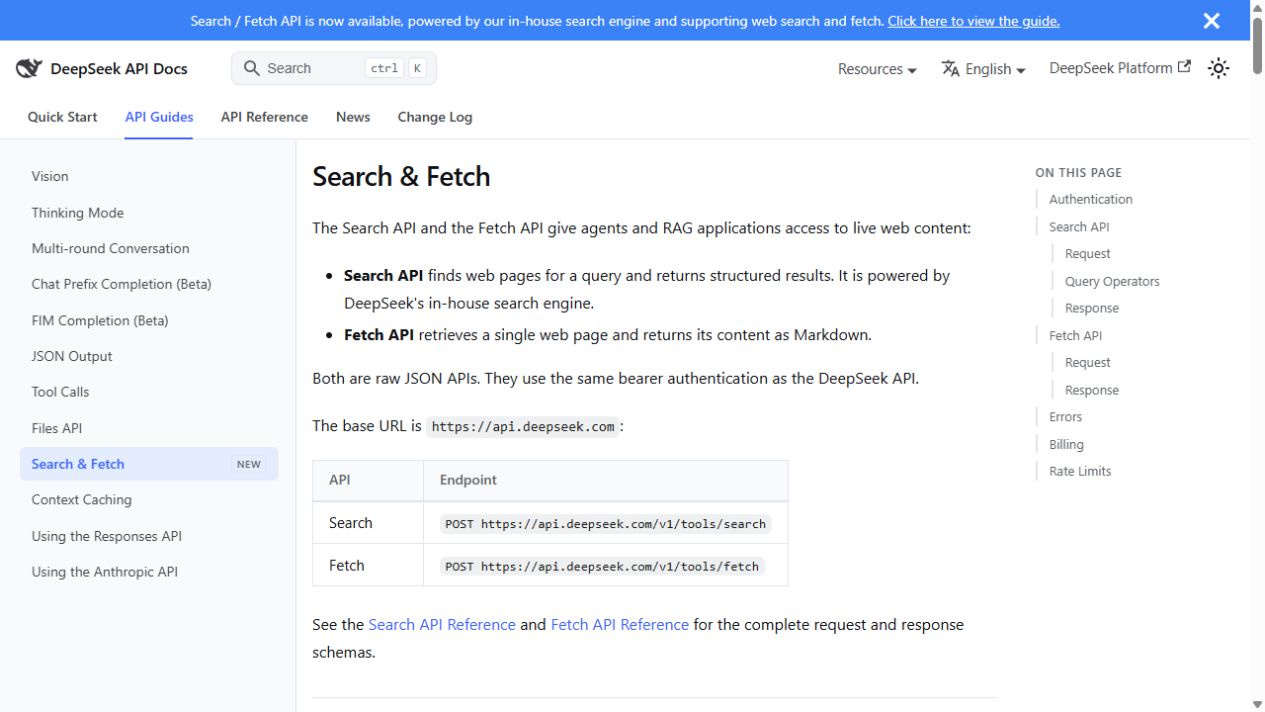This screenshot has height=712, width=1265.
Task: Click the scrollbar up arrow
Action: [x=1257, y=7]
